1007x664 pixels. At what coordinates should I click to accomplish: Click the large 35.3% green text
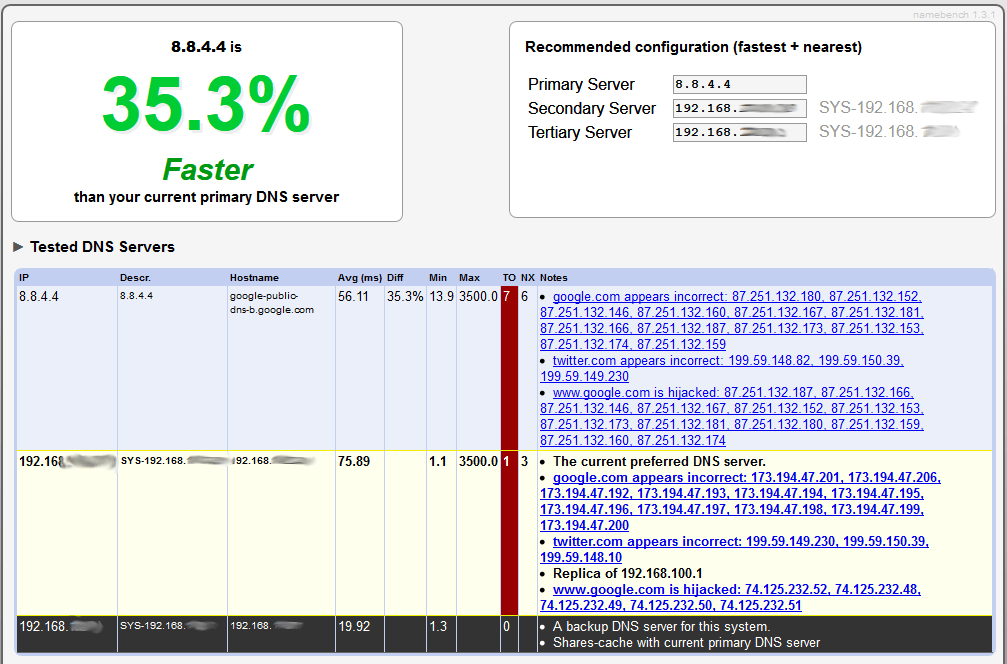(x=206, y=105)
